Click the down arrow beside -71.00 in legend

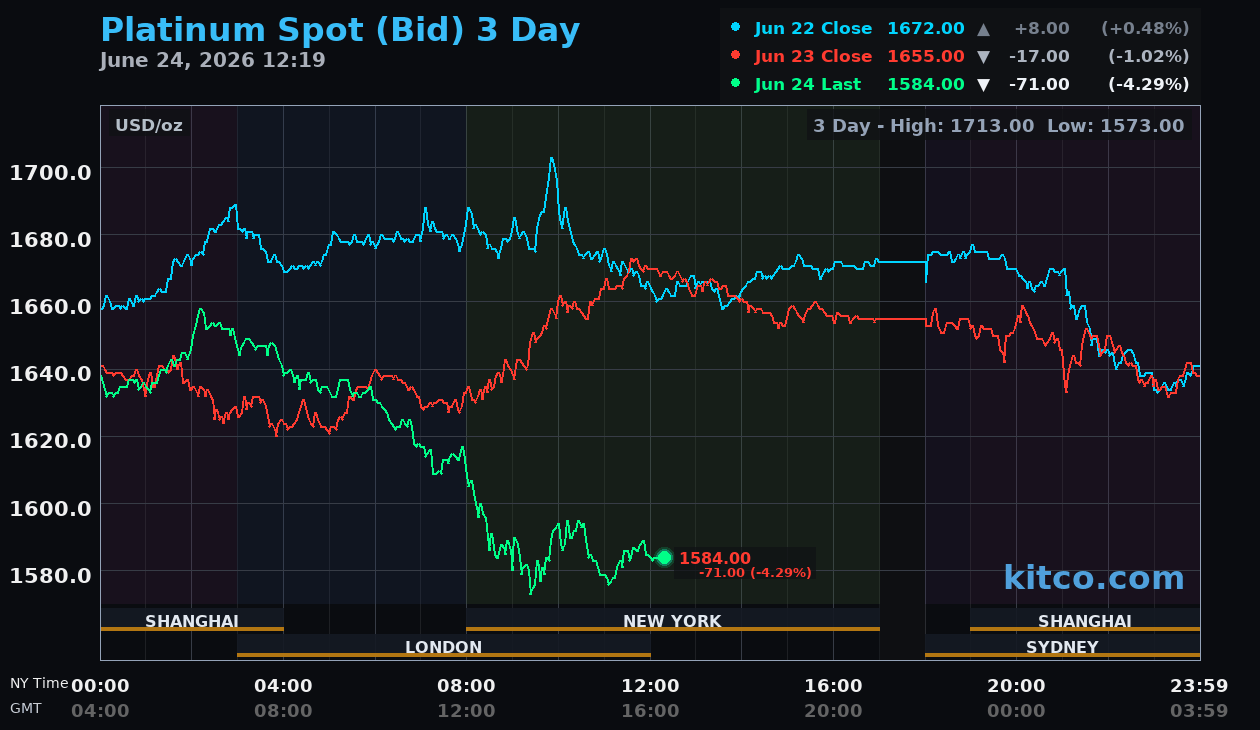(983, 85)
